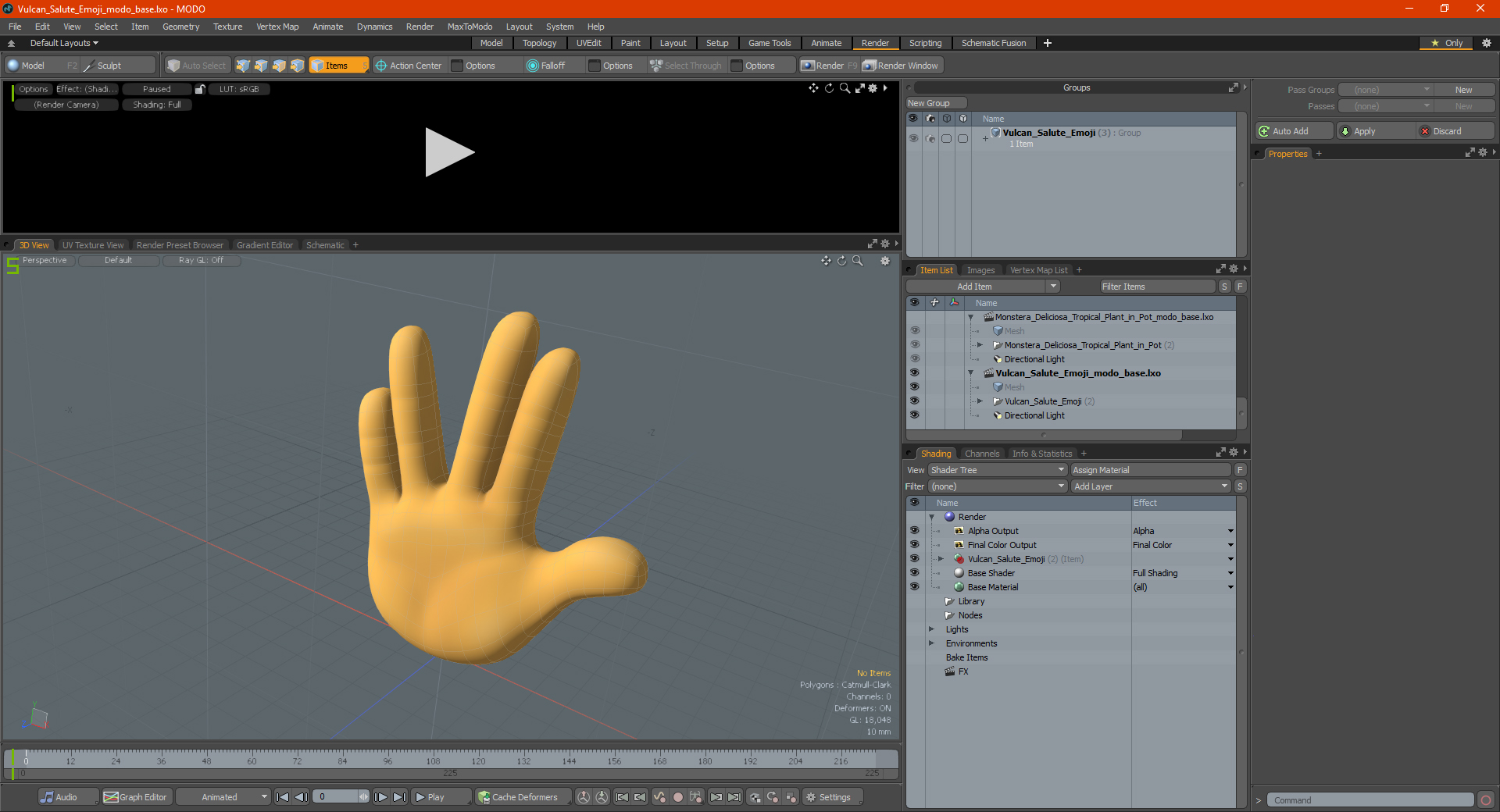Click the Filter Items field

click(x=1158, y=287)
